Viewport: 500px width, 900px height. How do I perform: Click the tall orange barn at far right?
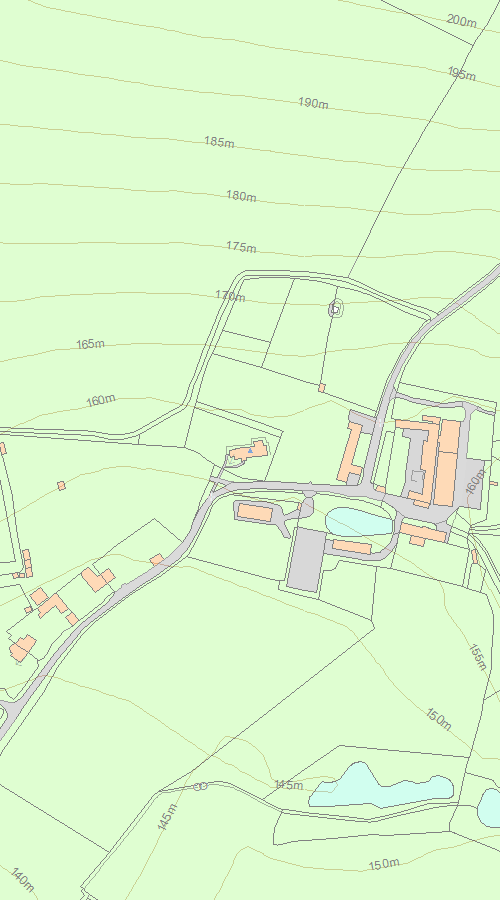click(x=447, y=462)
